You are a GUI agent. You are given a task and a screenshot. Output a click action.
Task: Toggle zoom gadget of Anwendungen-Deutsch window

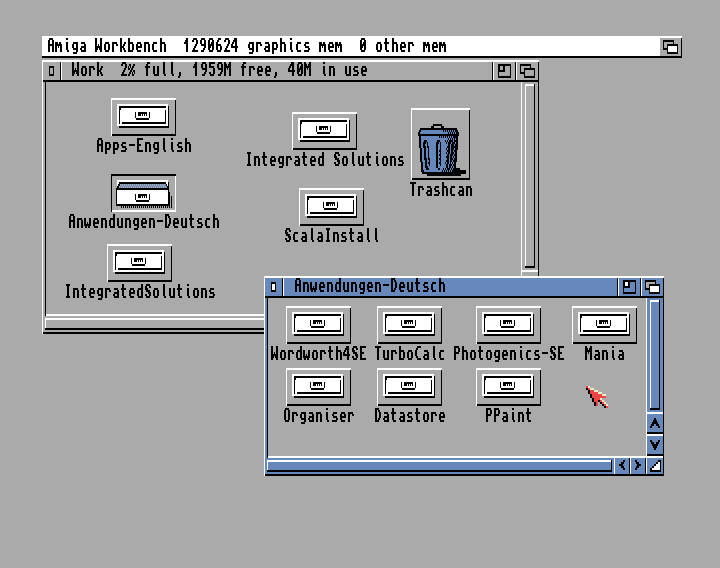(629, 287)
